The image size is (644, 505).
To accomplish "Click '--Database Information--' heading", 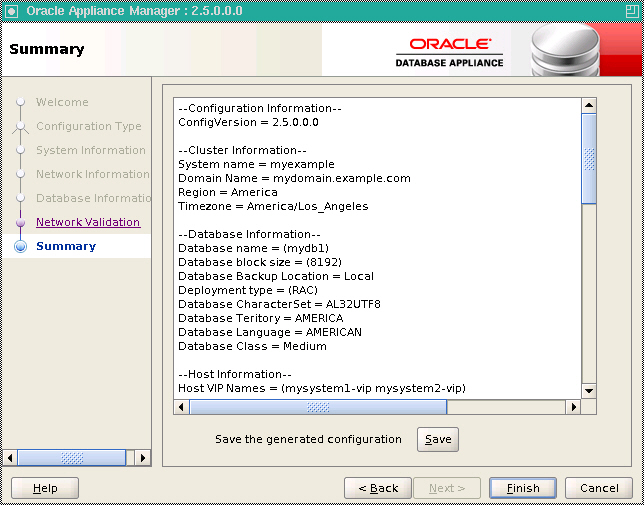I will [x=249, y=234].
